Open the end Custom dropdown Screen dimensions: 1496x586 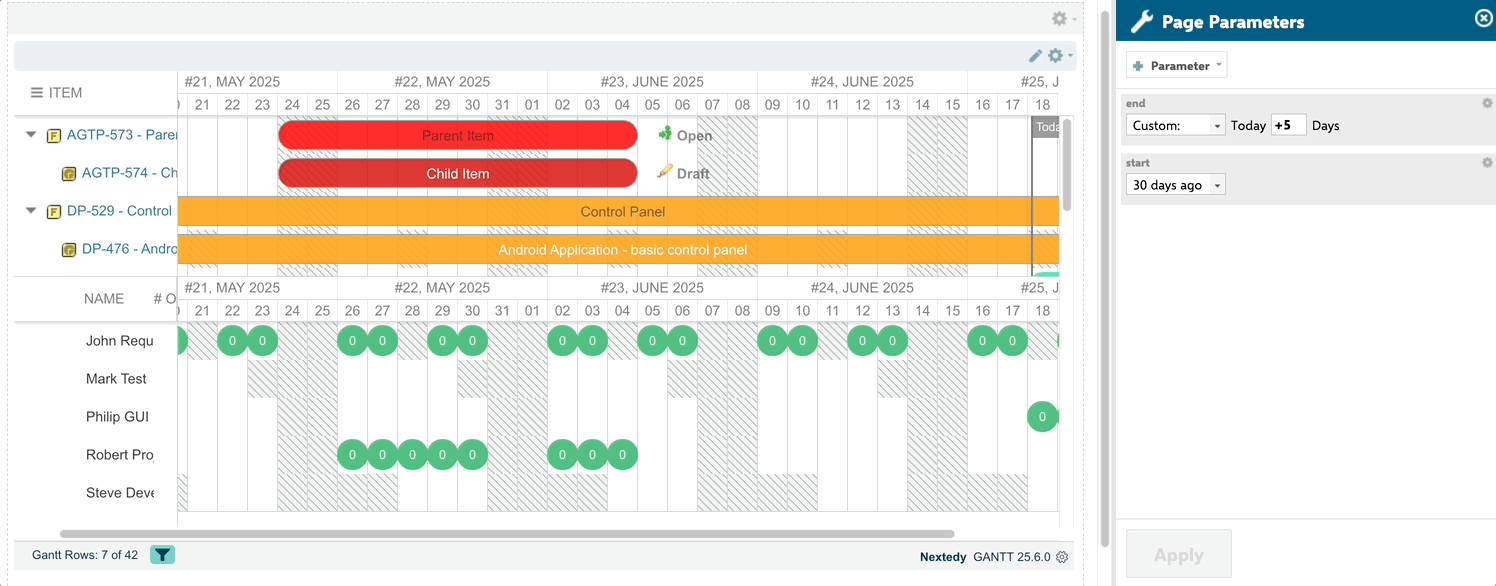point(1175,126)
